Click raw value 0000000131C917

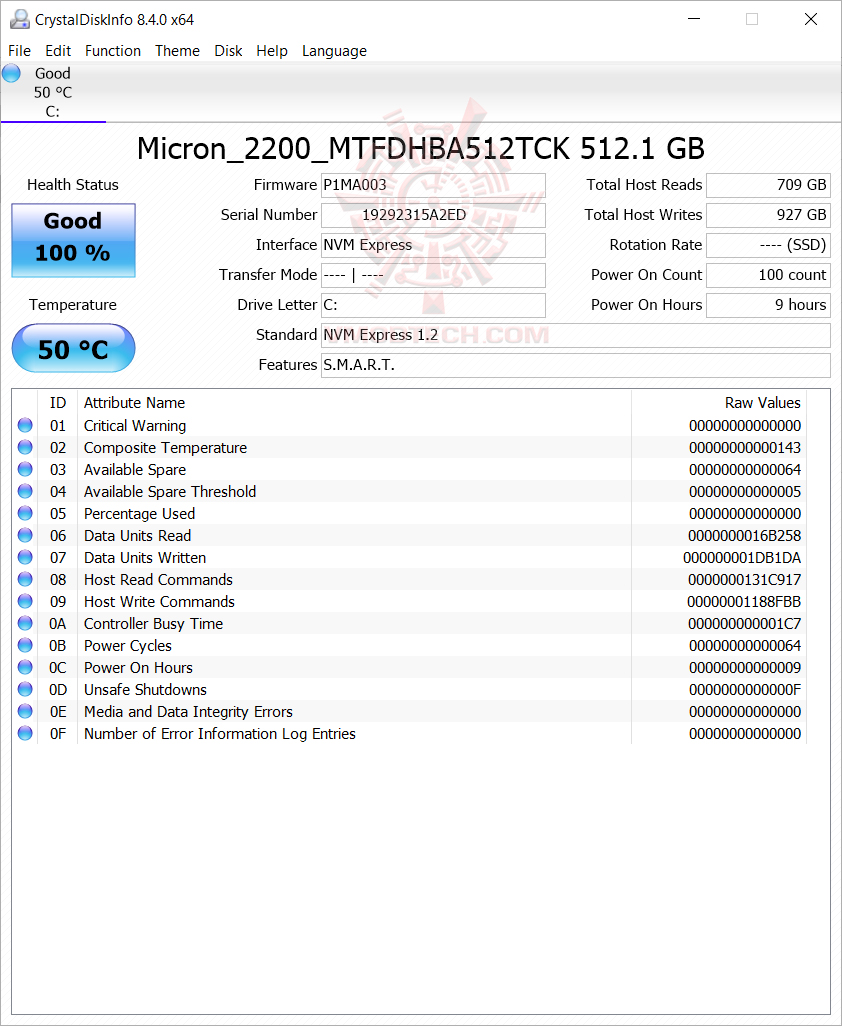745,579
